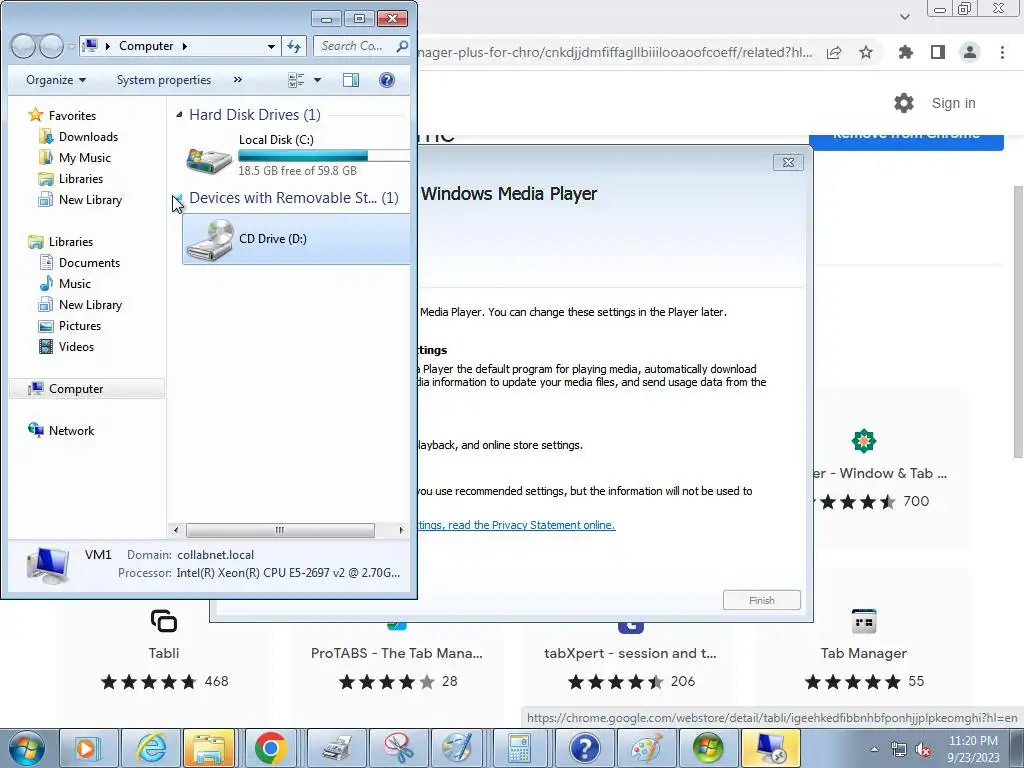Open tabXpert extension title
1024x768 pixels.
pos(630,653)
